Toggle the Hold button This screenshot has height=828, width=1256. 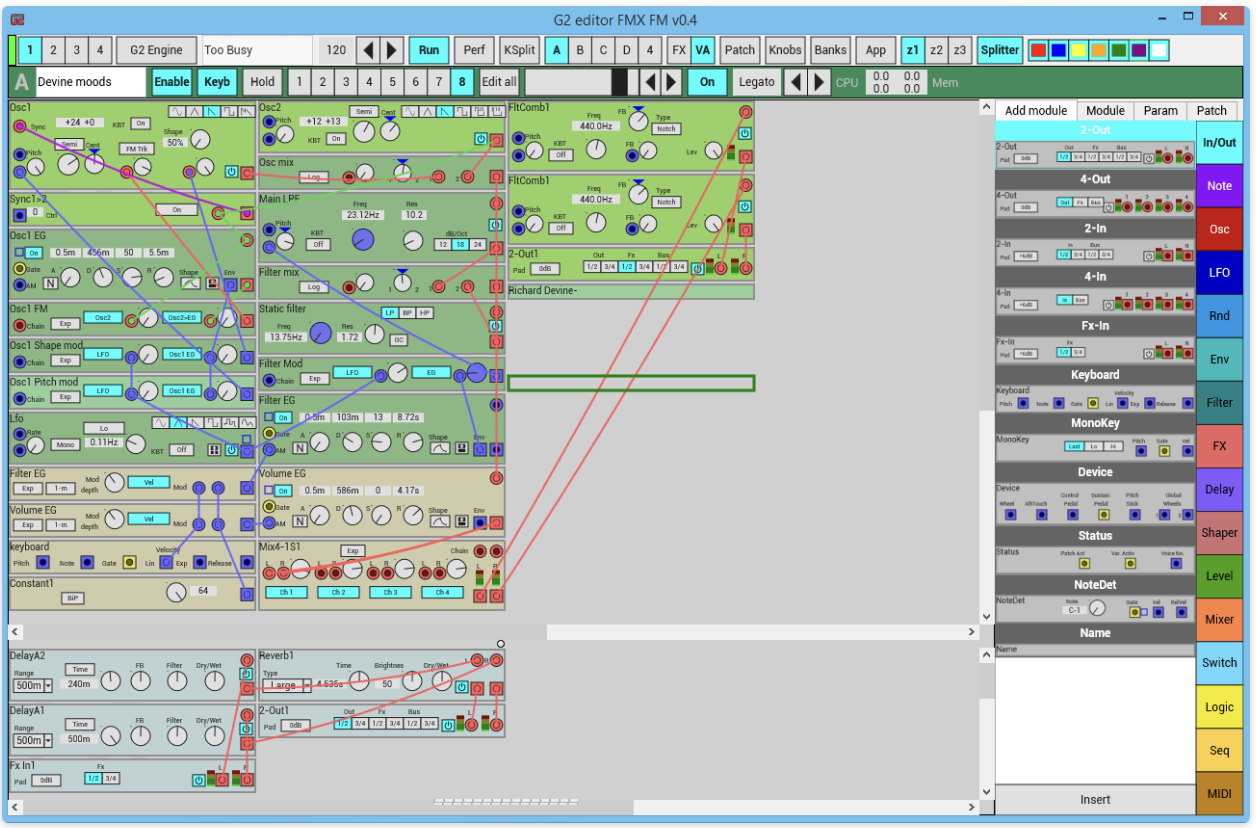(x=262, y=82)
